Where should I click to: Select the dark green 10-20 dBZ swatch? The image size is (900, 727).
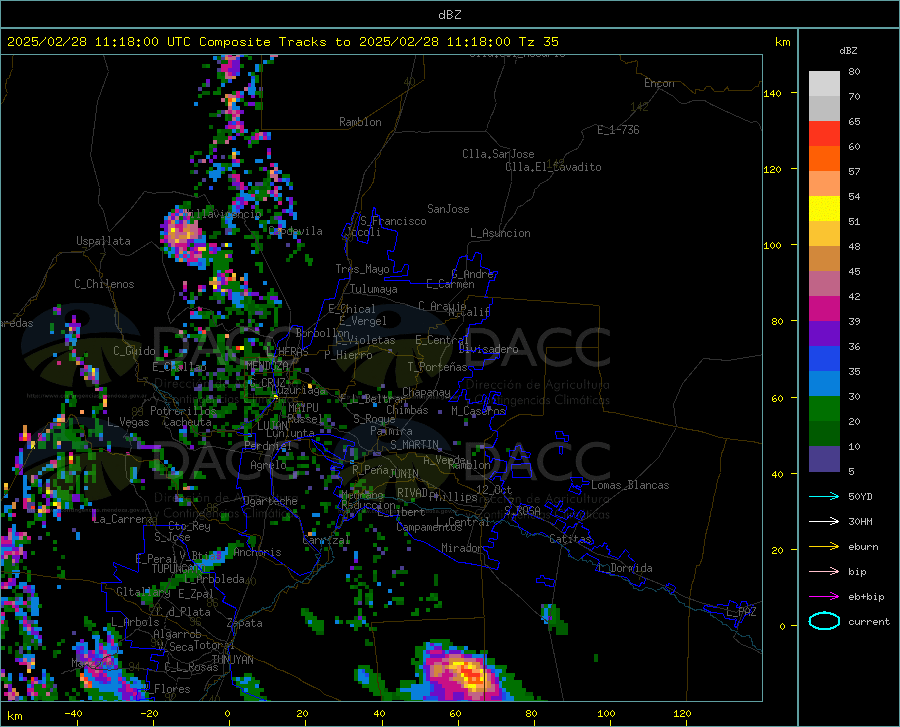coord(824,434)
